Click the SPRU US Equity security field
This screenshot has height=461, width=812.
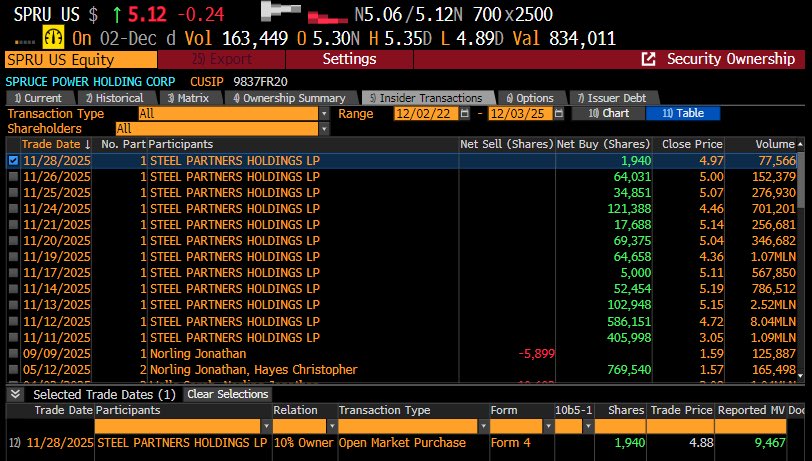pyautogui.click(x=81, y=60)
